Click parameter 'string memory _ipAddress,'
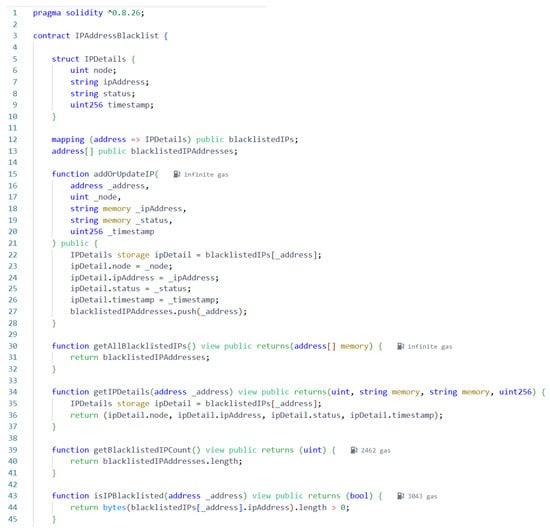This screenshot has height=532, width=550. click(x=128, y=209)
